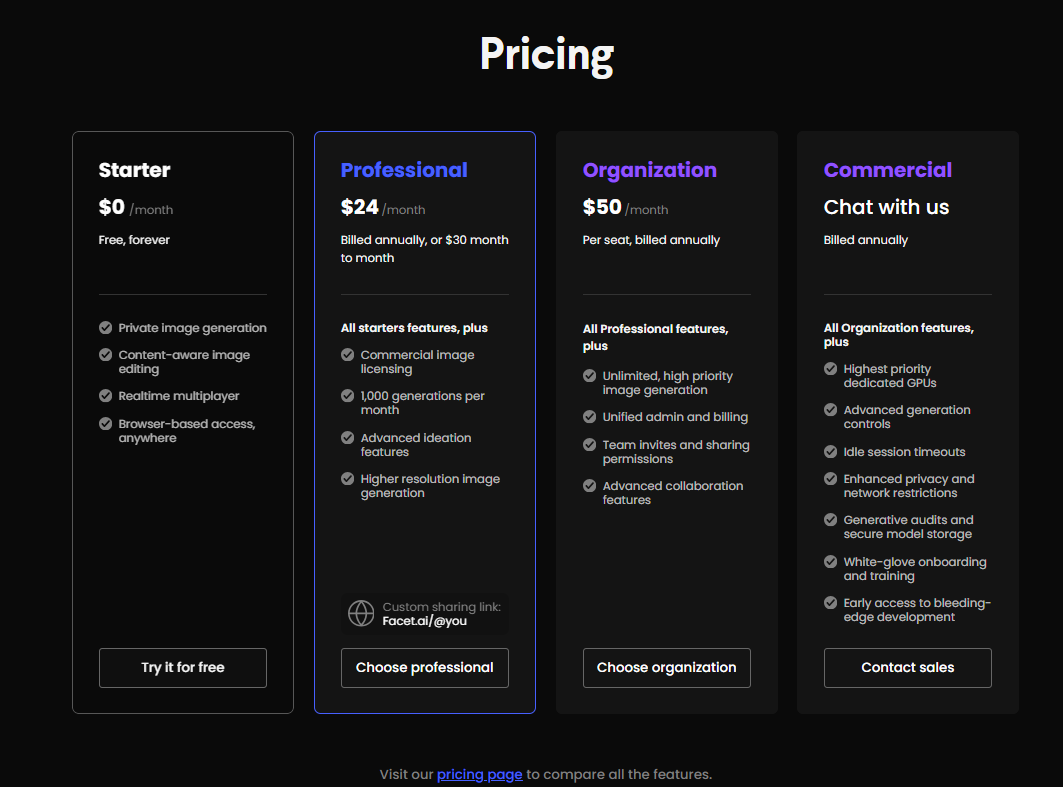Click checkmark icon next to 1,000 generations per month
1063x787 pixels.
click(x=348, y=395)
